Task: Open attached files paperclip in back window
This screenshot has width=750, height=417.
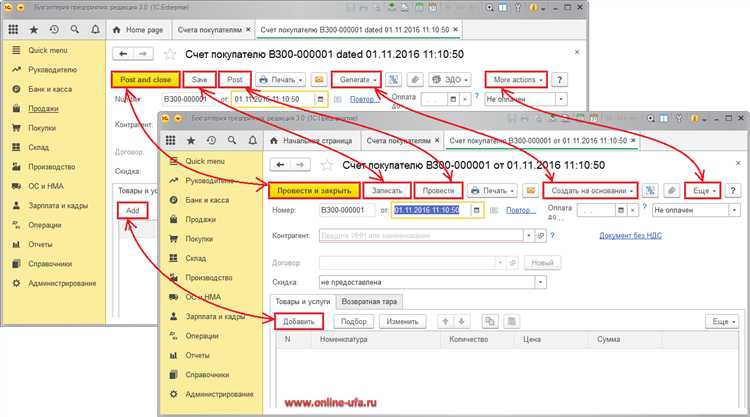Action: coord(415,79)
